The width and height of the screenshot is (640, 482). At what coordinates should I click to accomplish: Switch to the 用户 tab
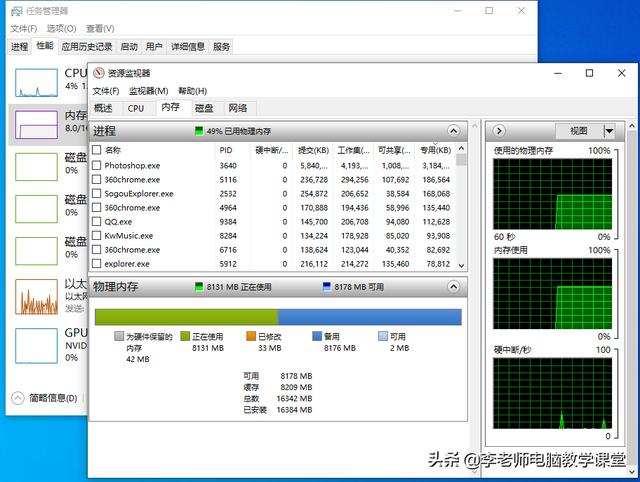(154, 47)
